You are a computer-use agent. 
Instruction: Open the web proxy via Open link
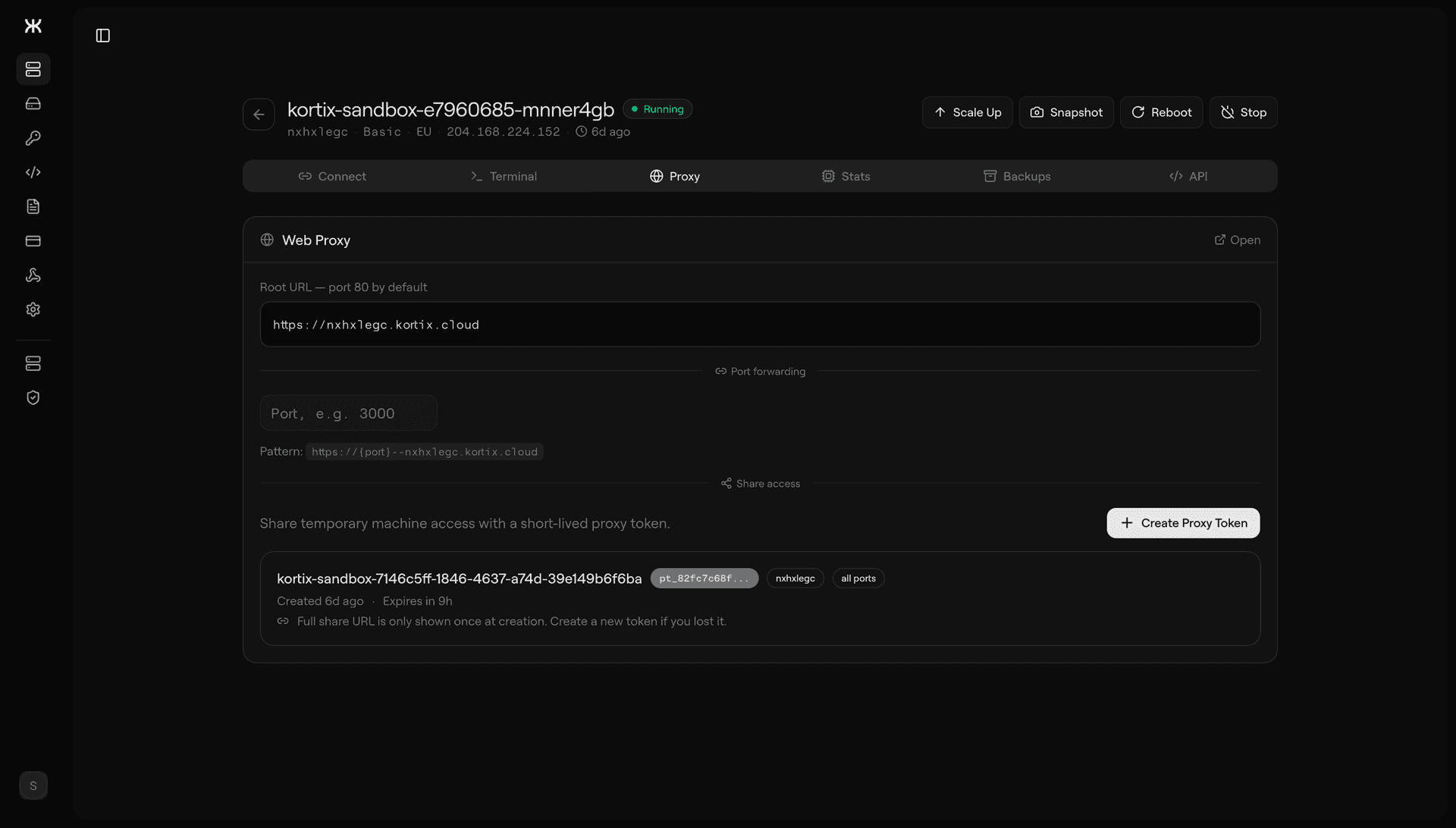[x=1237, y=240]
